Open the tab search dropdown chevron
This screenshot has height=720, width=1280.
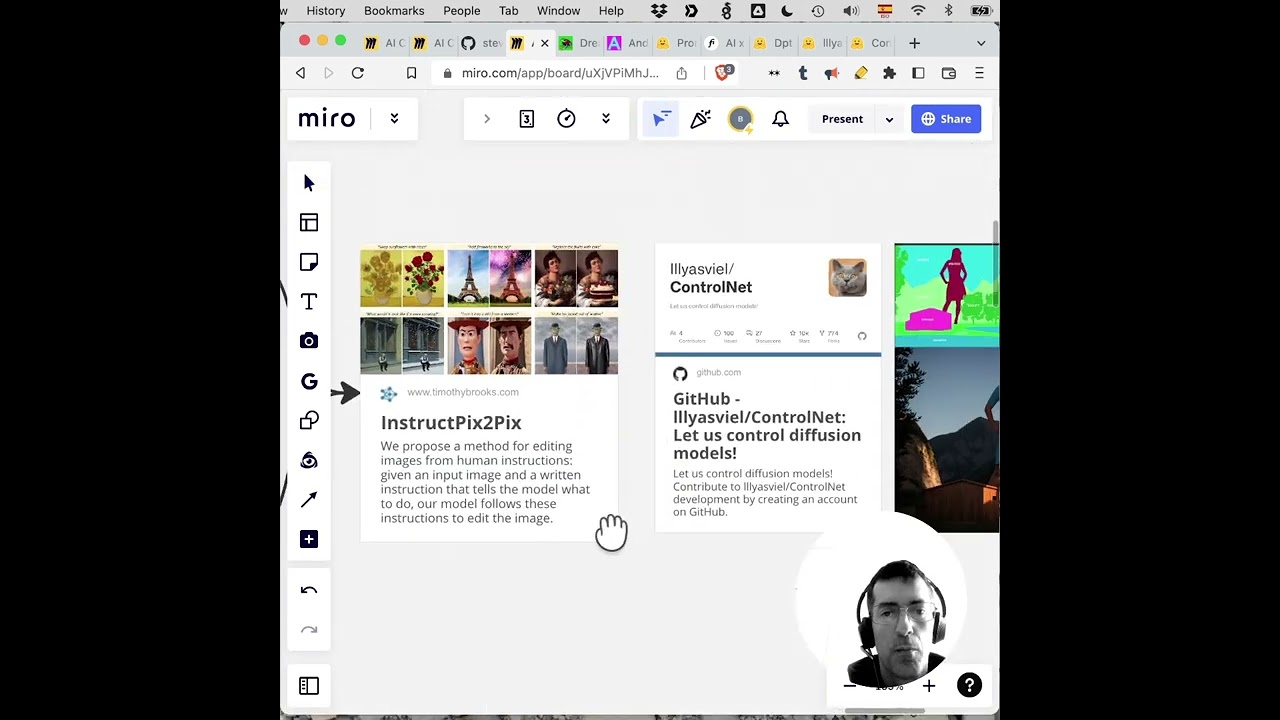pos(981,43)
